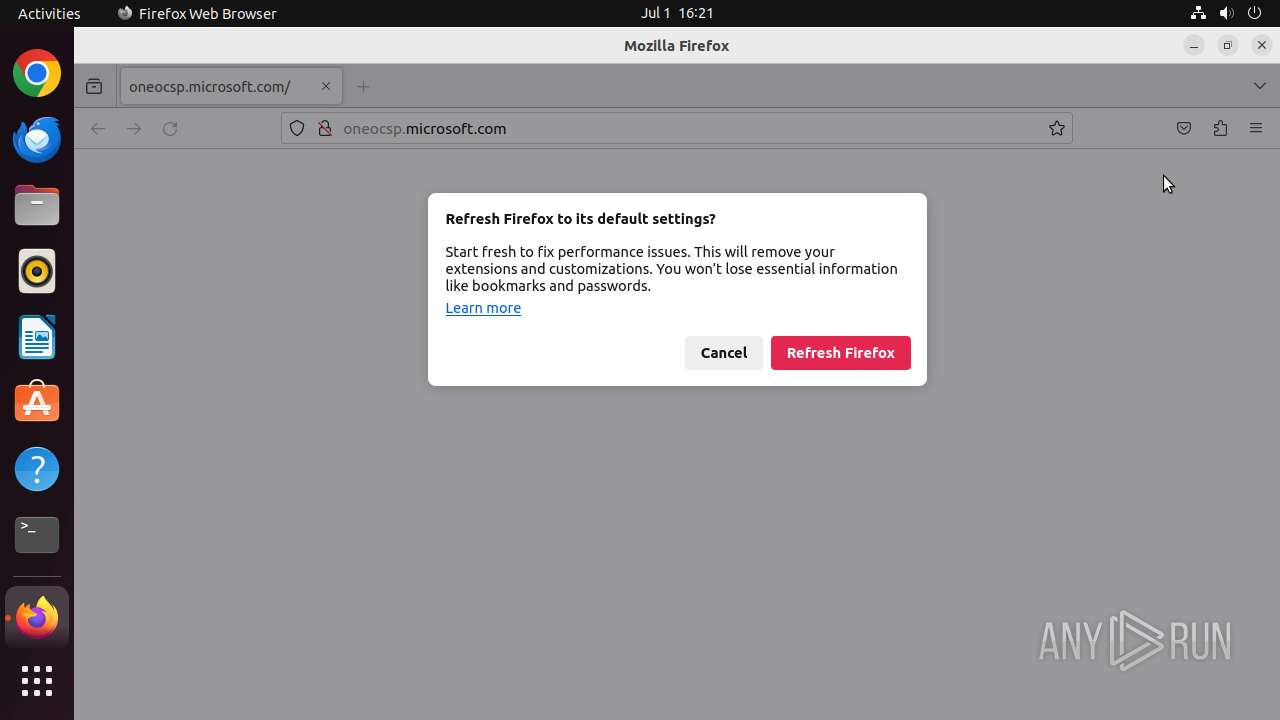Image resolution: width=1280 pixels, height=720 pixels.
Task: Focus the oneocsp.microsoft.com address bar
Action: 676,128
